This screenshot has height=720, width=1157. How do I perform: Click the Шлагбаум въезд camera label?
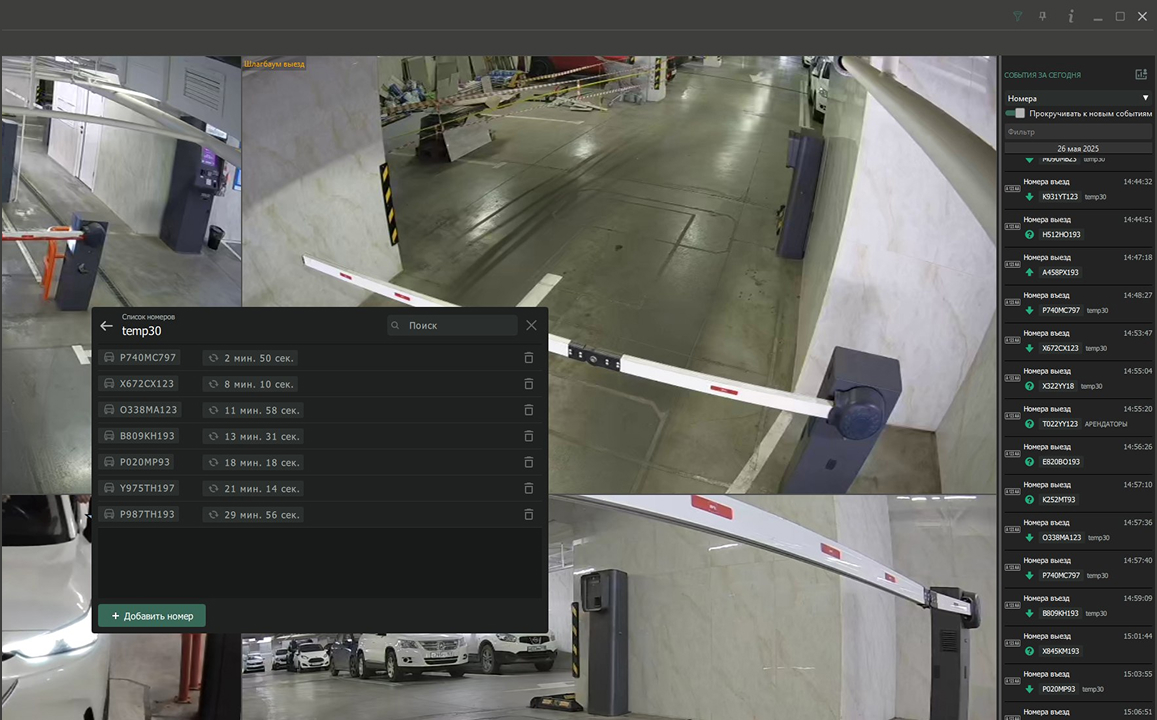274,64
